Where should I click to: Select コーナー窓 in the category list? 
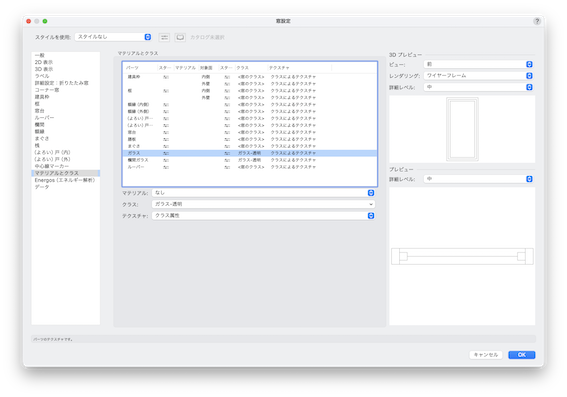click(65, 90)
